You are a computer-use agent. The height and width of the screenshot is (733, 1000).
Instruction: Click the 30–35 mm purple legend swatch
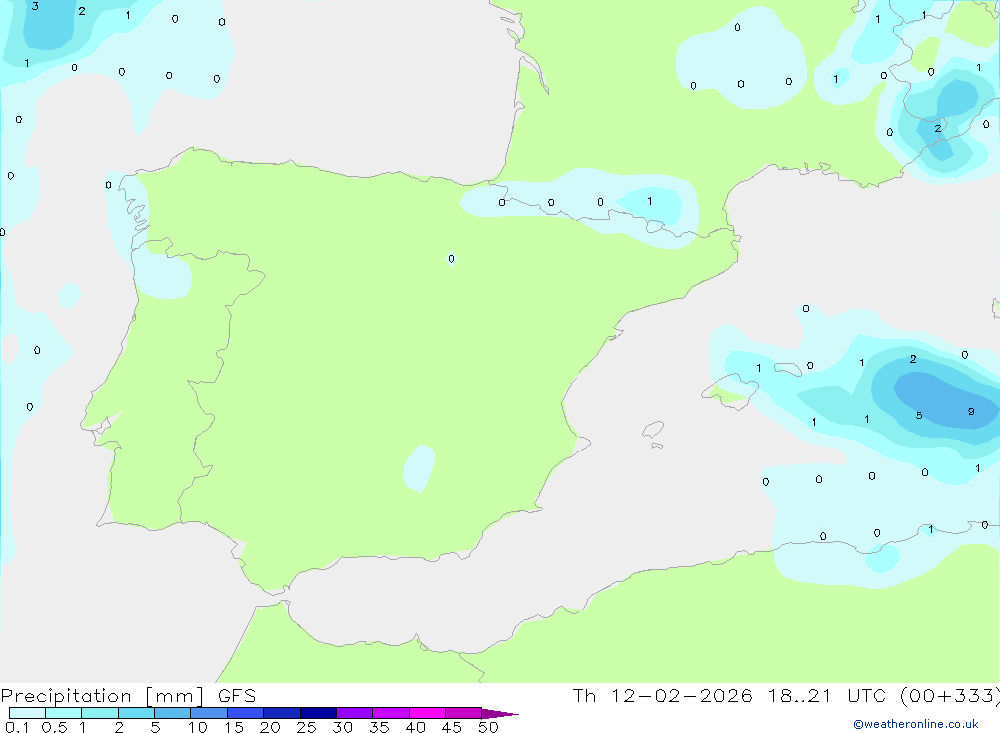354,713
